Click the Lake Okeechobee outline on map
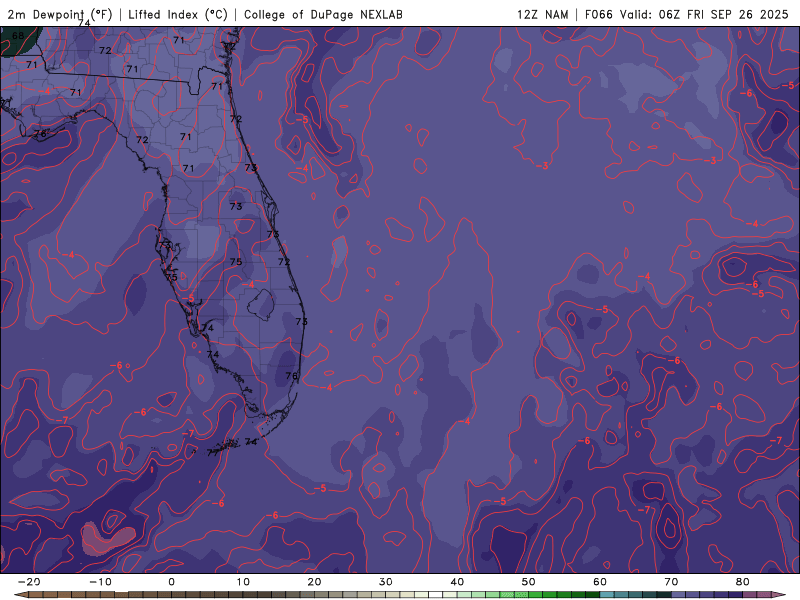The height and width of the screenshot is (600, 800). [262, 305]
